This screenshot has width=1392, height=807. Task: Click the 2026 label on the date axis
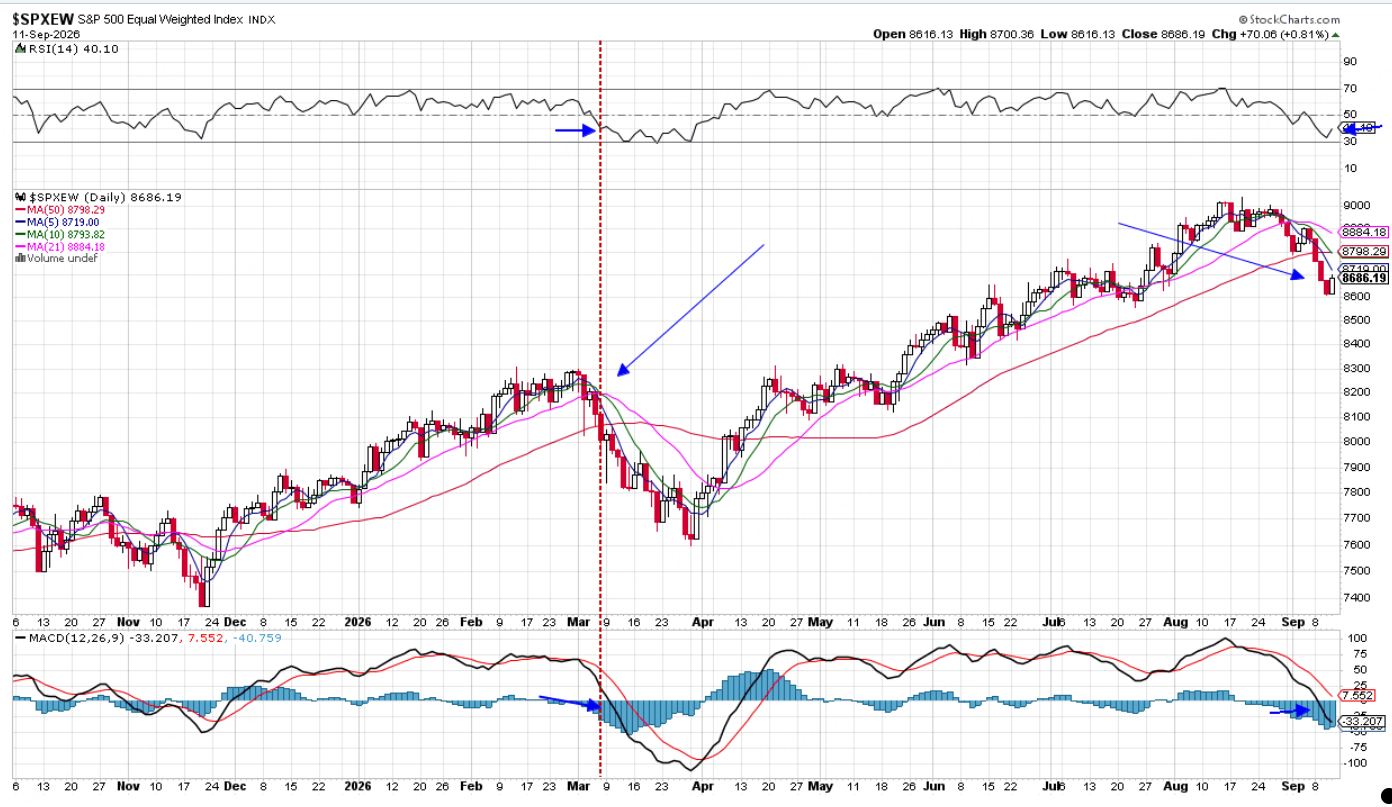point(358,621)
